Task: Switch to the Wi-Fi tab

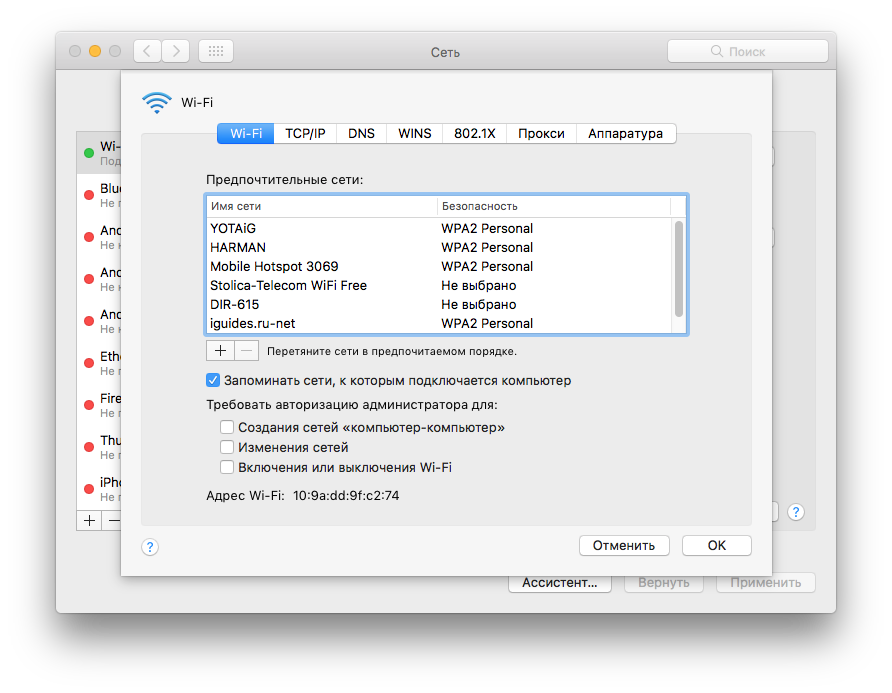Action: coord(246,134)
